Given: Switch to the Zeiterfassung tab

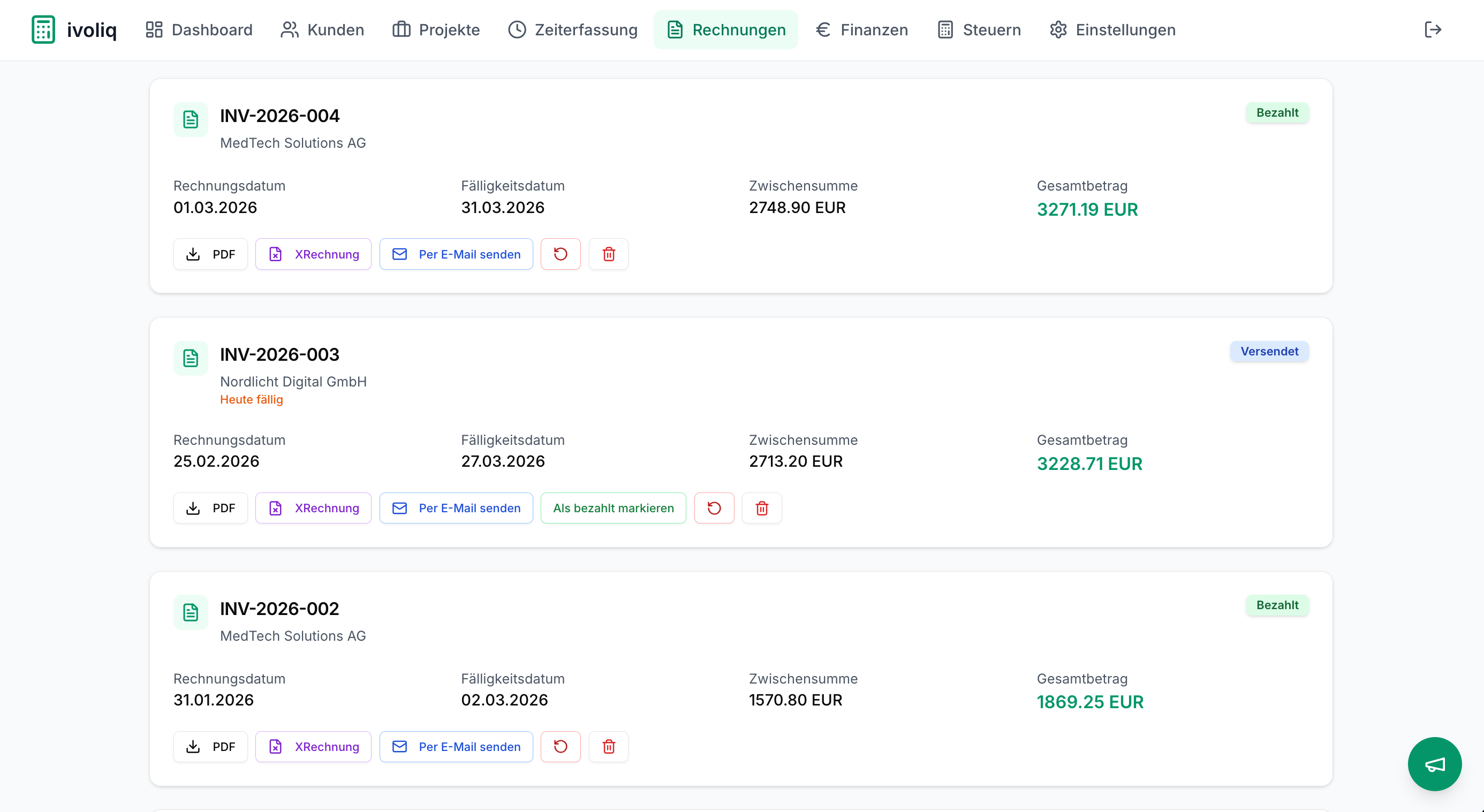Looking at the screenshot, I should (573, 29).
